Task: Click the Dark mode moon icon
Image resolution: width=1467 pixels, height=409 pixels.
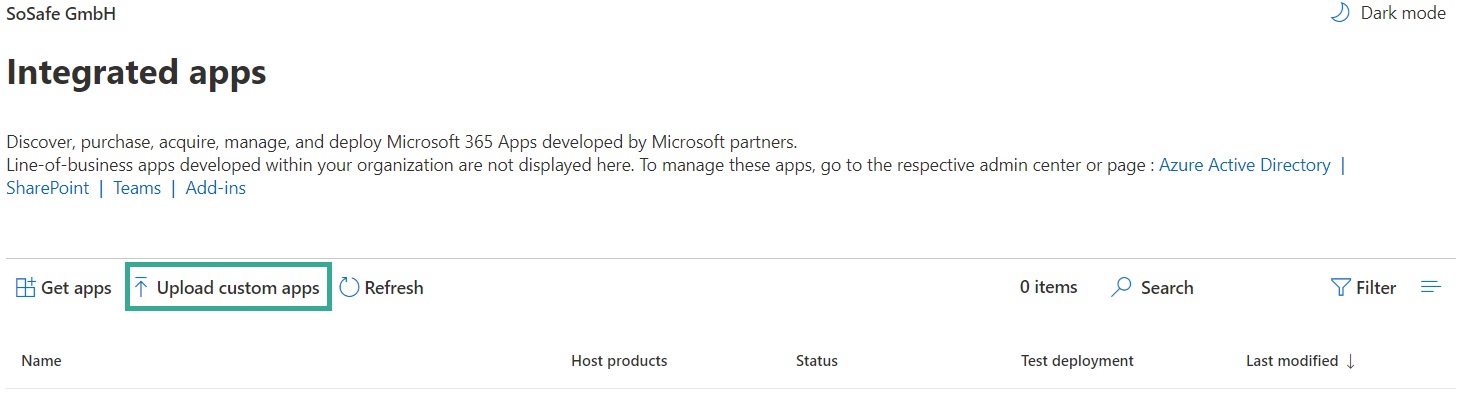Action: pos(1339,13)
